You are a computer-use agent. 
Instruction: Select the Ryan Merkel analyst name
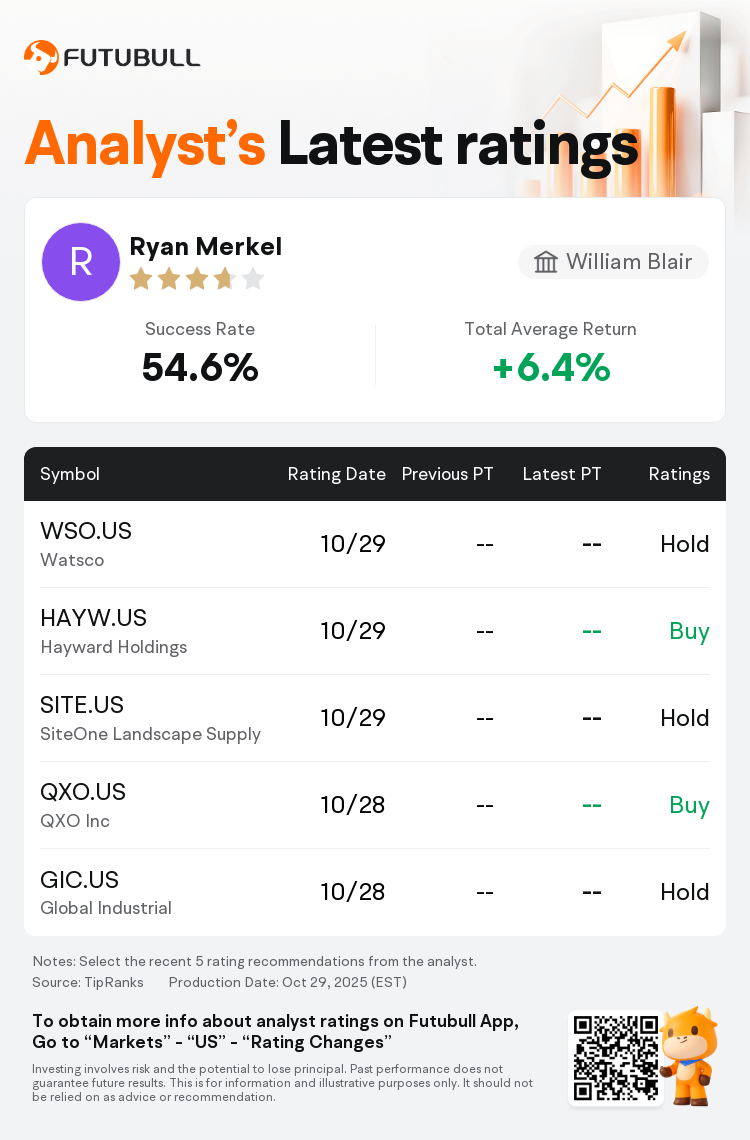point(206,246)
